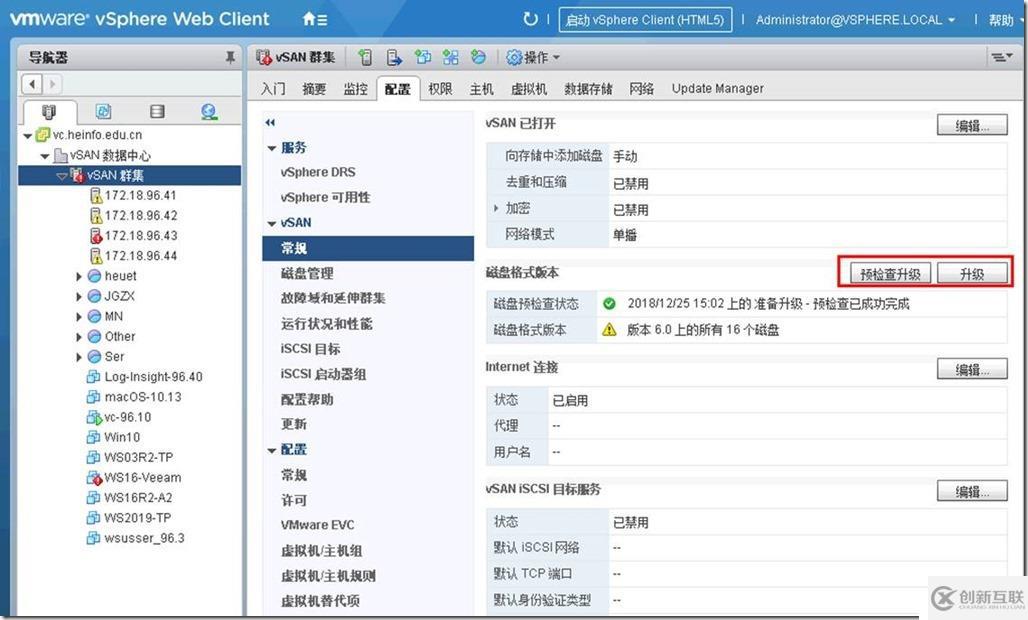This screenshot has height=620, width=1028.
Task: Collapse the settings list double-arrow icon
Action: click(270, 123)
